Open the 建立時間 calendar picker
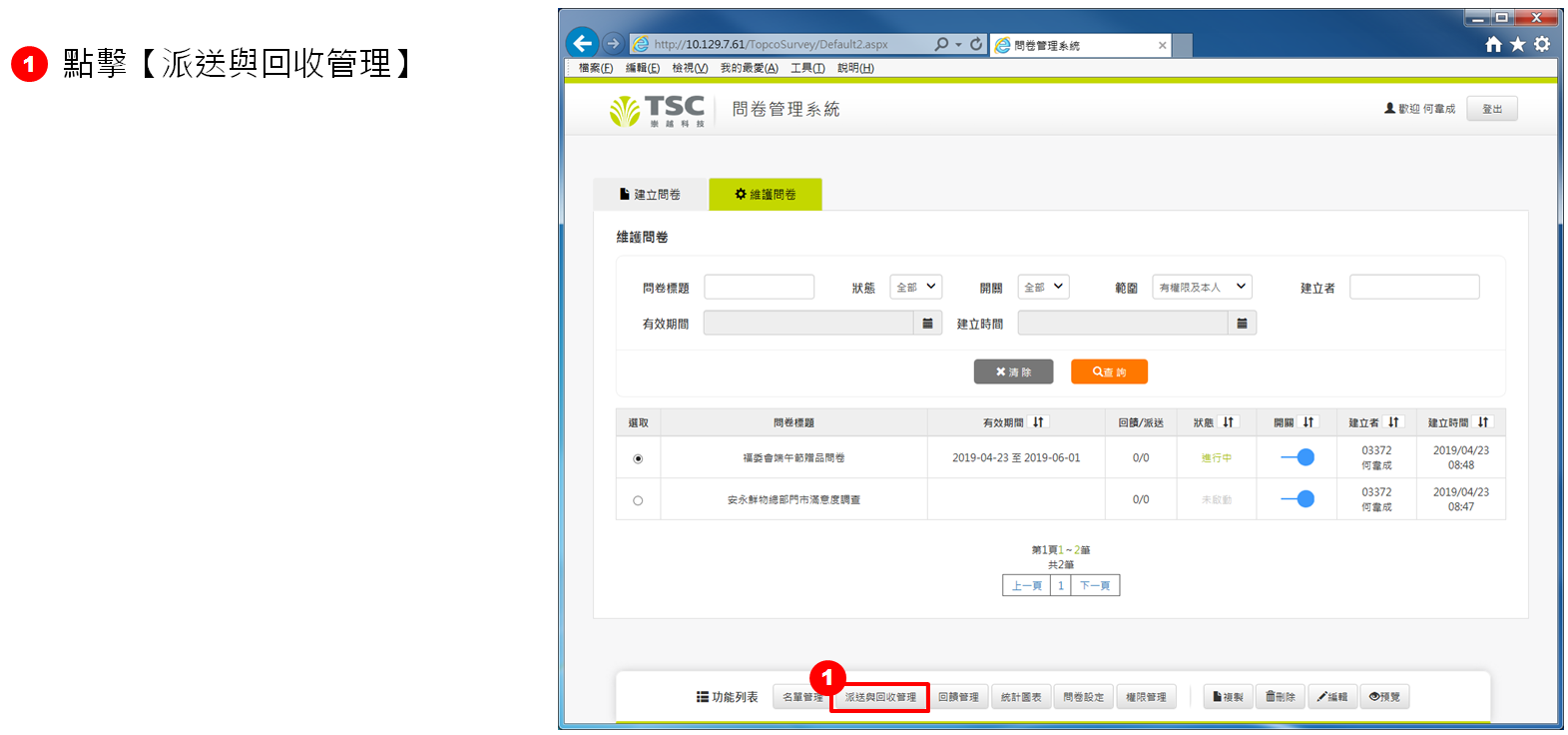The height and width of the screenshot is (735, 1568). (1242, 324)
